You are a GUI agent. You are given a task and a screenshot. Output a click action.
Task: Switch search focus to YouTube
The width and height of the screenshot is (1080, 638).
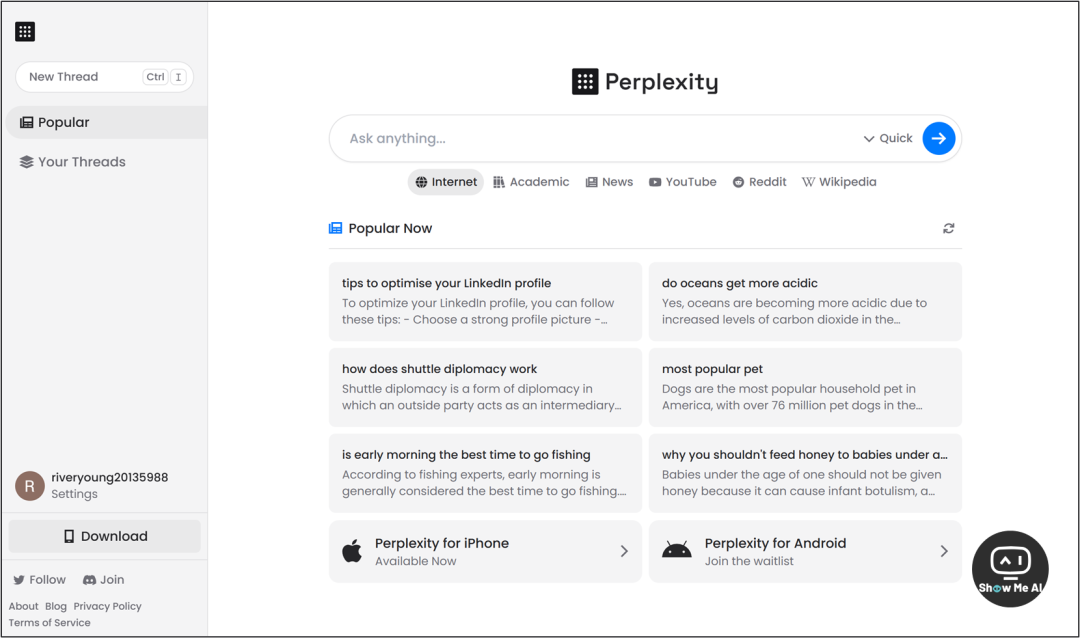click(x=683, y=182)
